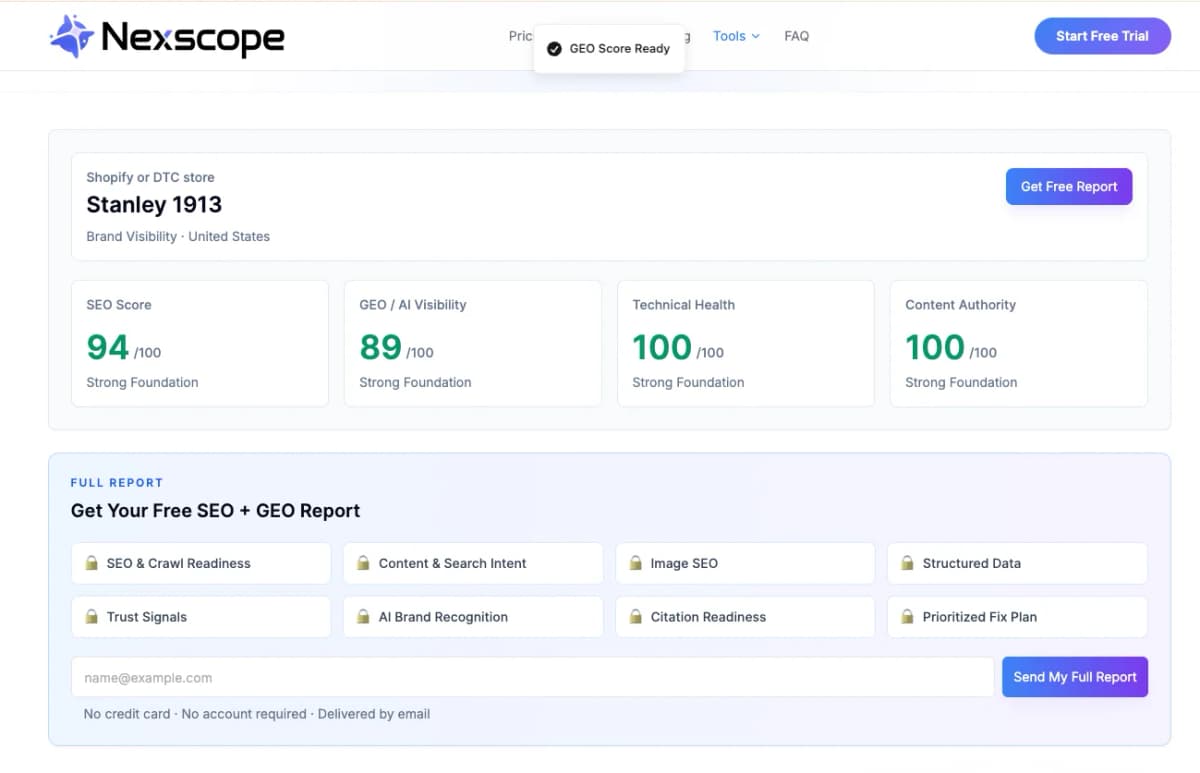Click the lock icon beside Structured Data
Screen dimensions: 1200x773
[907, 563]
